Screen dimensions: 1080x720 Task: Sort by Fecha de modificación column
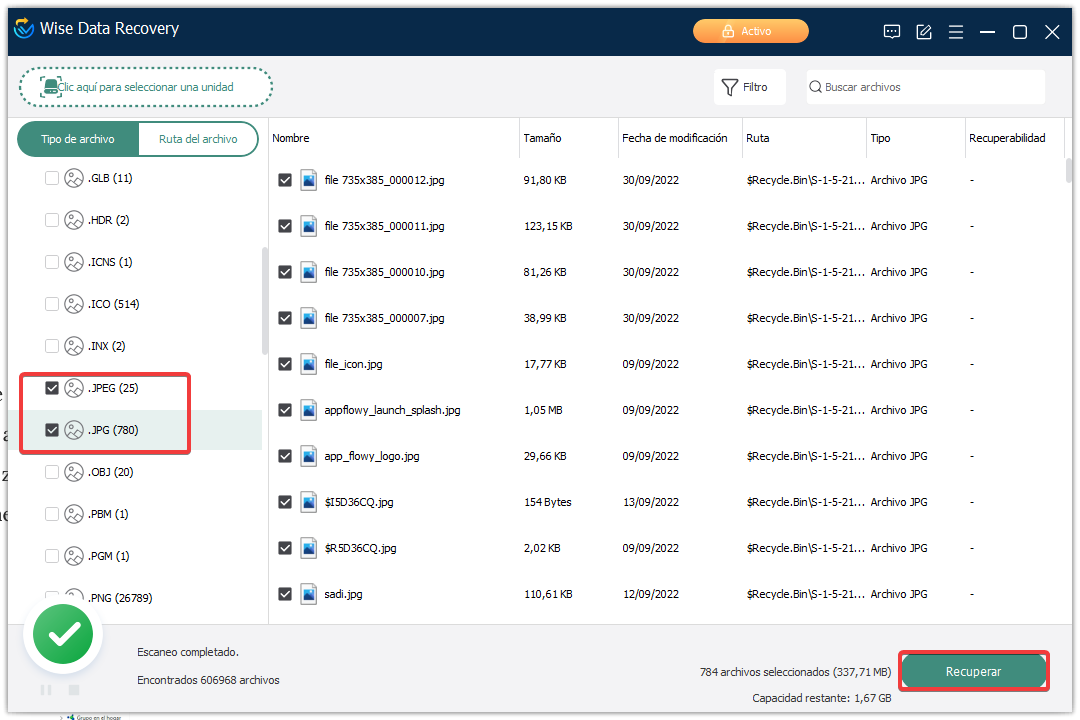coord(674,138)
